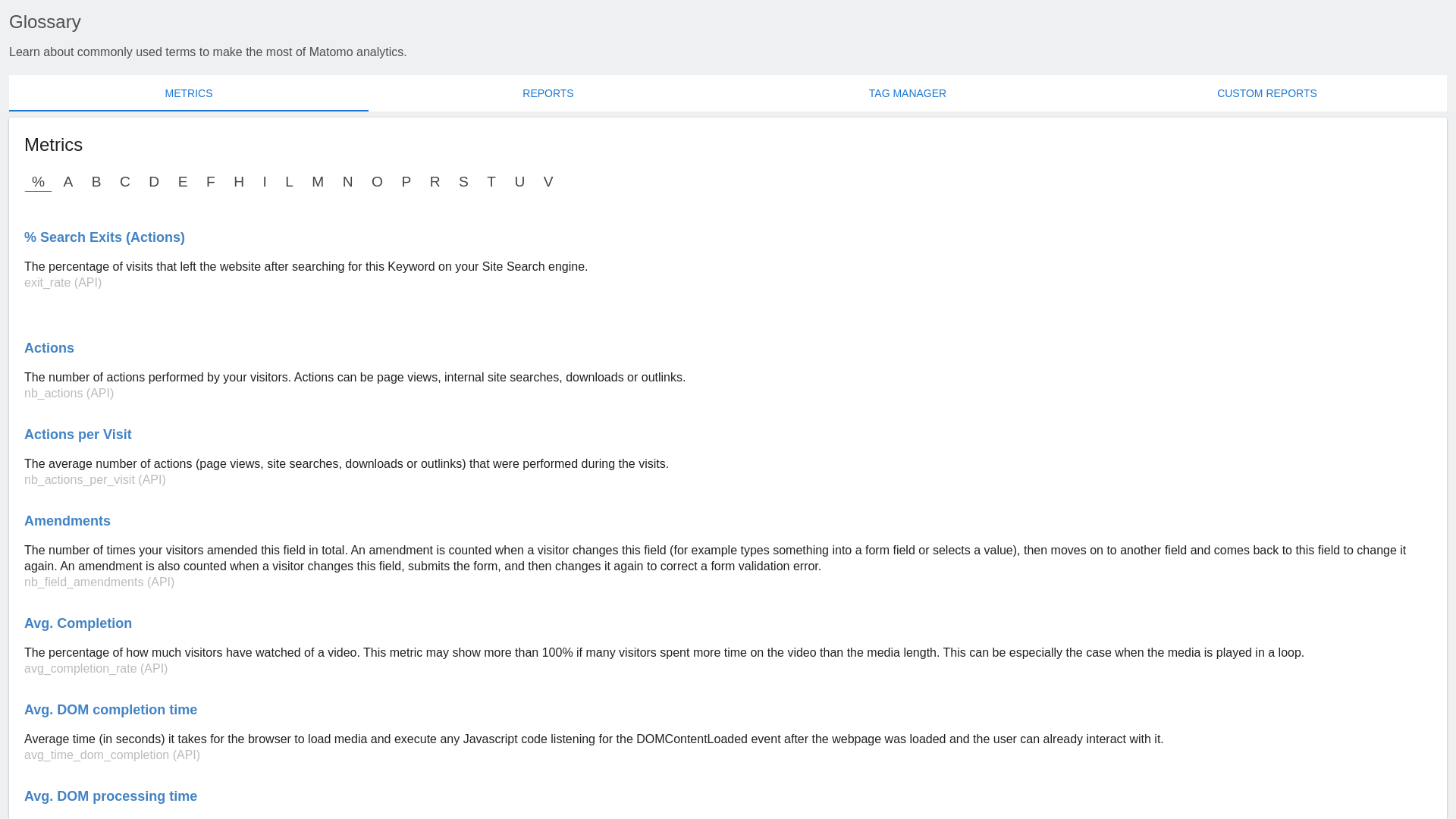Expand the Actions per Visit entry
Screen dimensions: 1456x819
pyautogui.click(x=78, y=434)
